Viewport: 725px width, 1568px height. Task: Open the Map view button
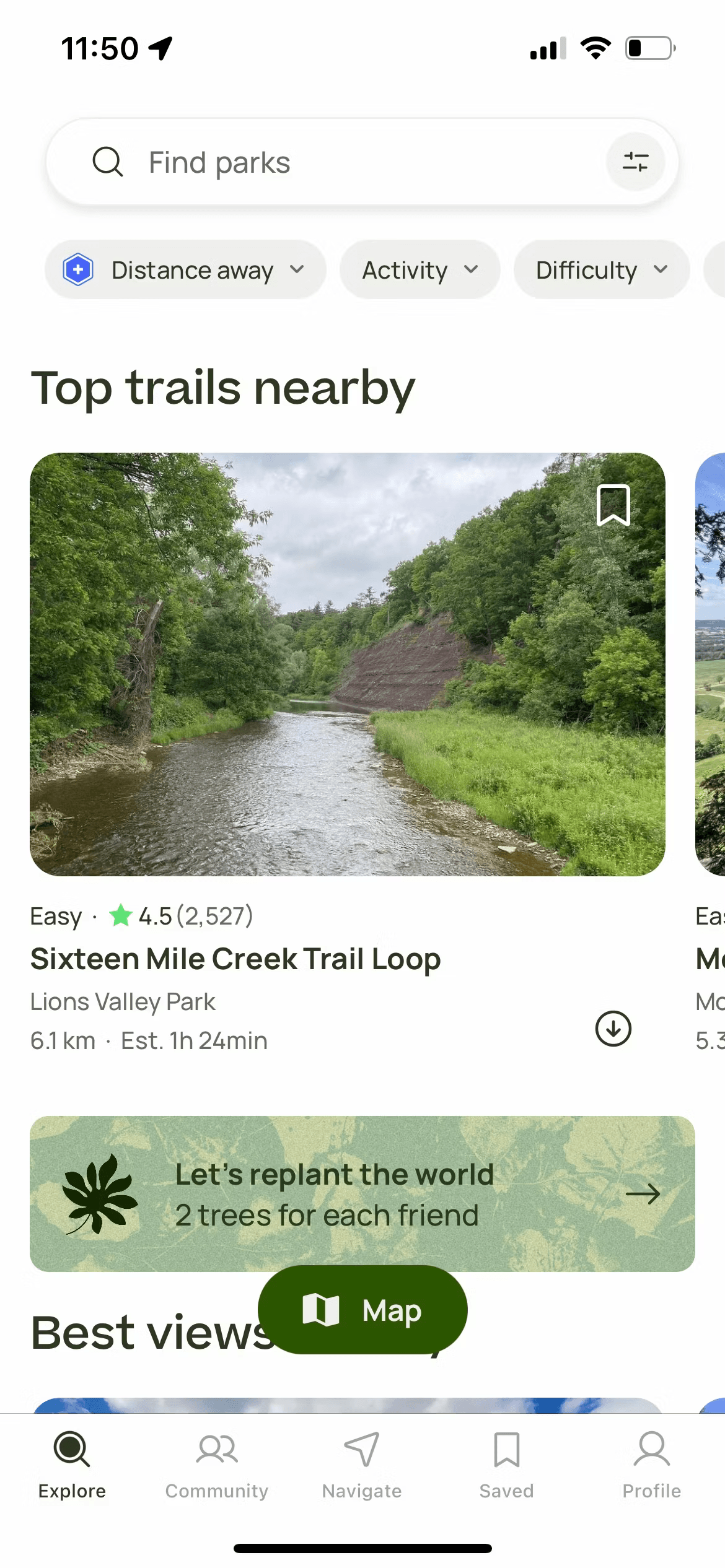pos(362,1310)
